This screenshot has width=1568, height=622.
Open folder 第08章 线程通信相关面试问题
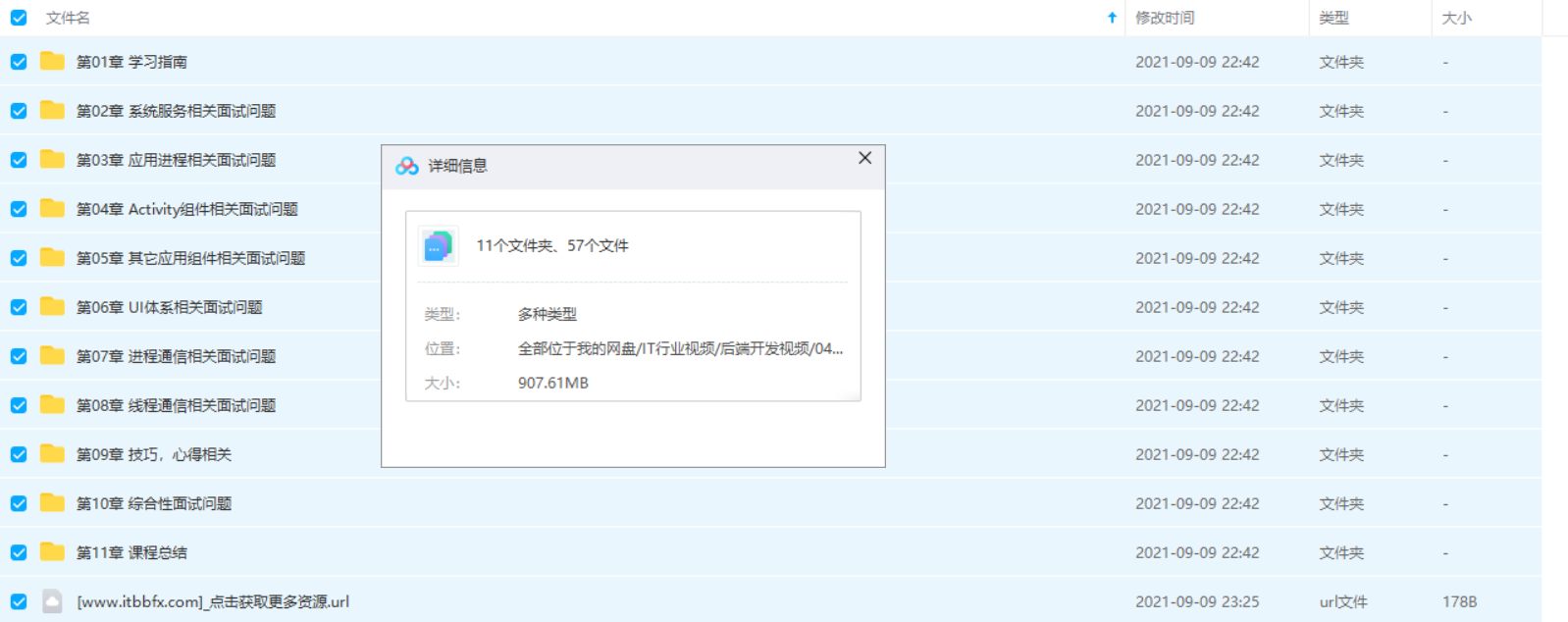pos(176,405)
